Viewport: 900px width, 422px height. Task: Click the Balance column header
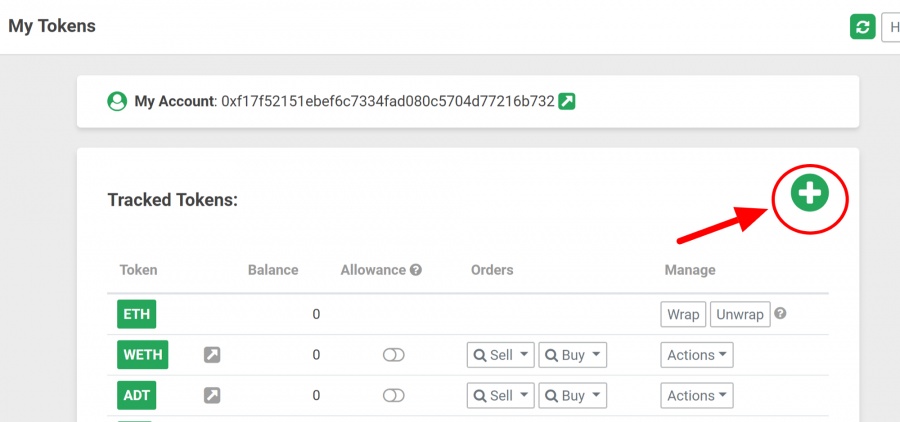coord(273,270)
